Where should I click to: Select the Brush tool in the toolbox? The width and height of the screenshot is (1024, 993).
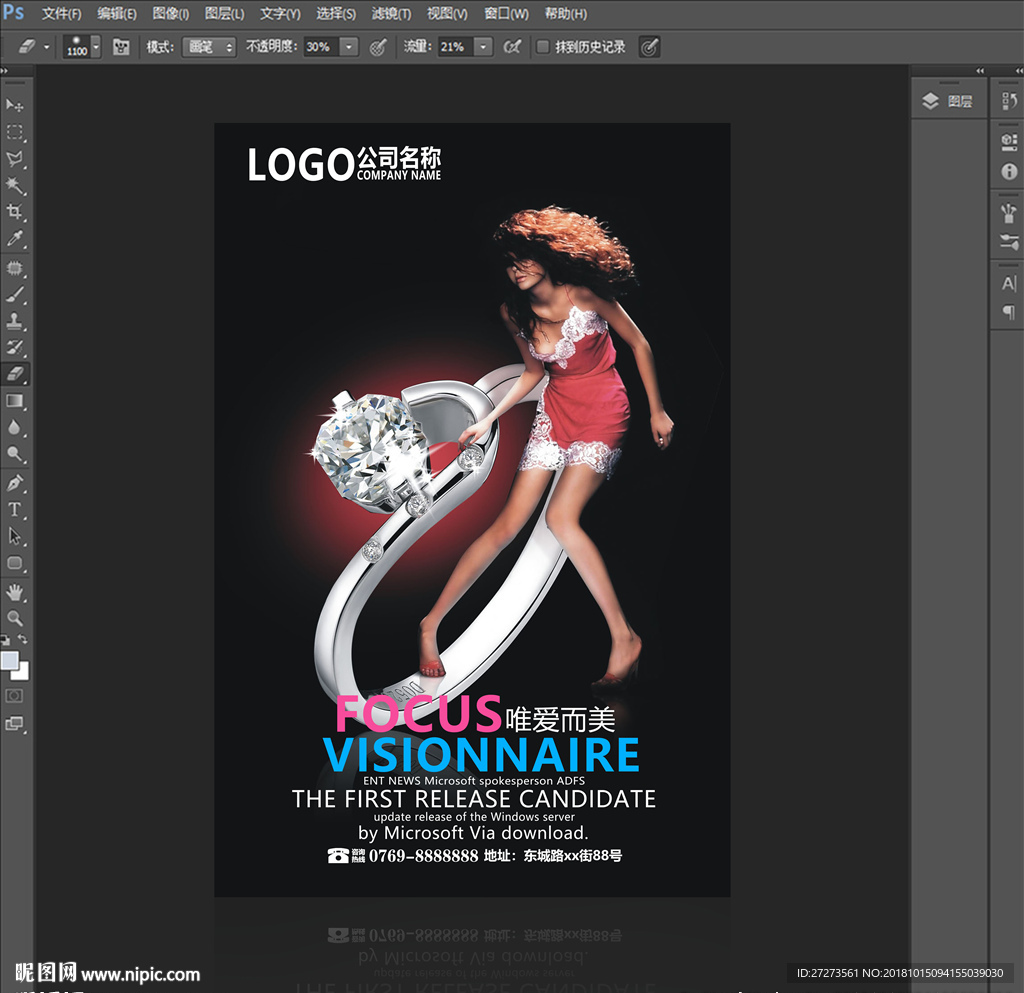pos(14,294)
